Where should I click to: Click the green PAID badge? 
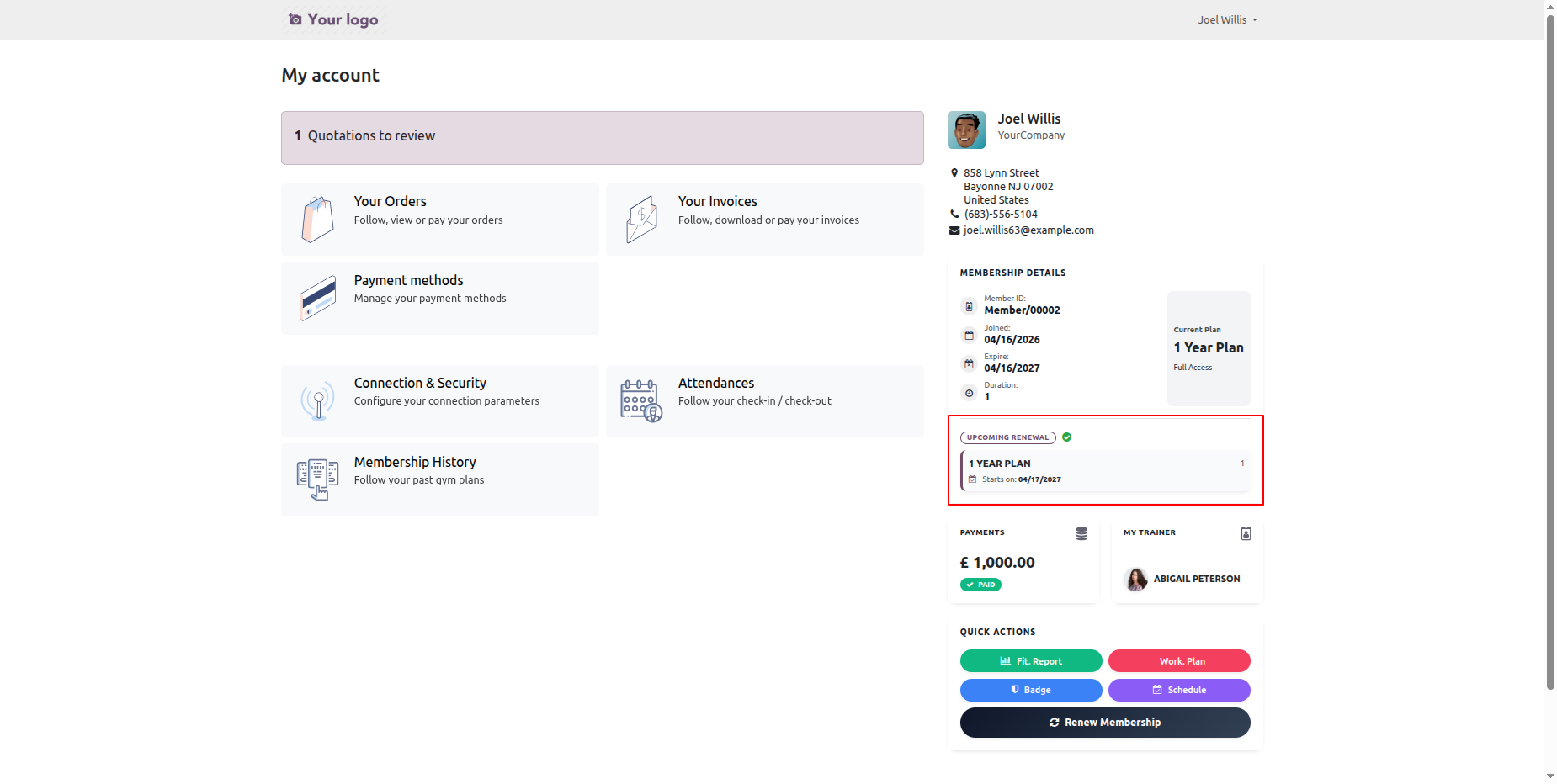click(x=980, y=585)
